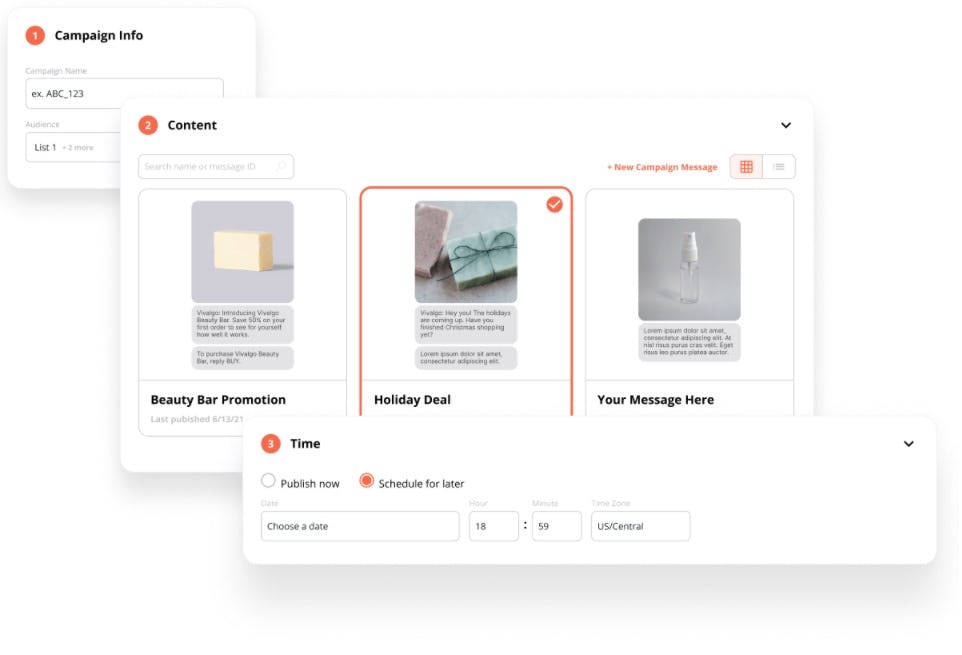This screenshot has width=962, height=655.
Task: Collapse the Content section
Action: point(786,125)
